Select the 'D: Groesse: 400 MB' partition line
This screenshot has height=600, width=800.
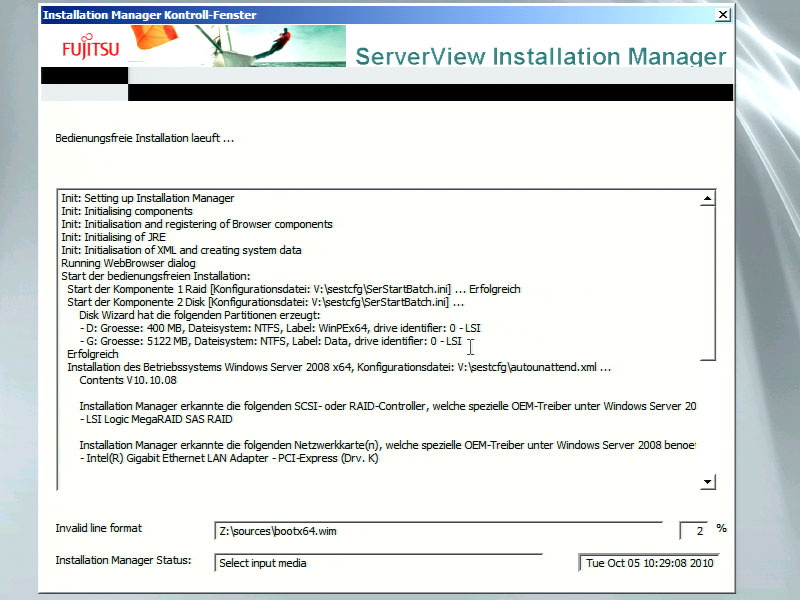[280, 328]
